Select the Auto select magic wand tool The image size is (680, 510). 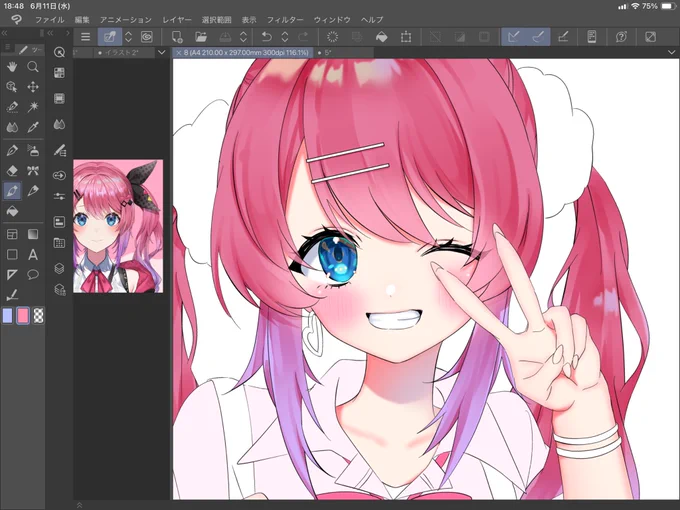click(x=33, y=107)
